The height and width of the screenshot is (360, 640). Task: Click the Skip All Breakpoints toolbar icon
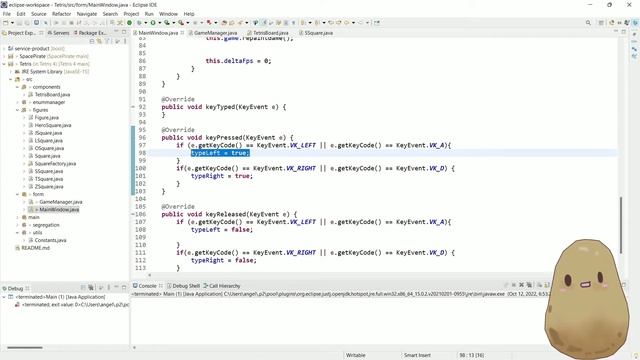[45, 23]
